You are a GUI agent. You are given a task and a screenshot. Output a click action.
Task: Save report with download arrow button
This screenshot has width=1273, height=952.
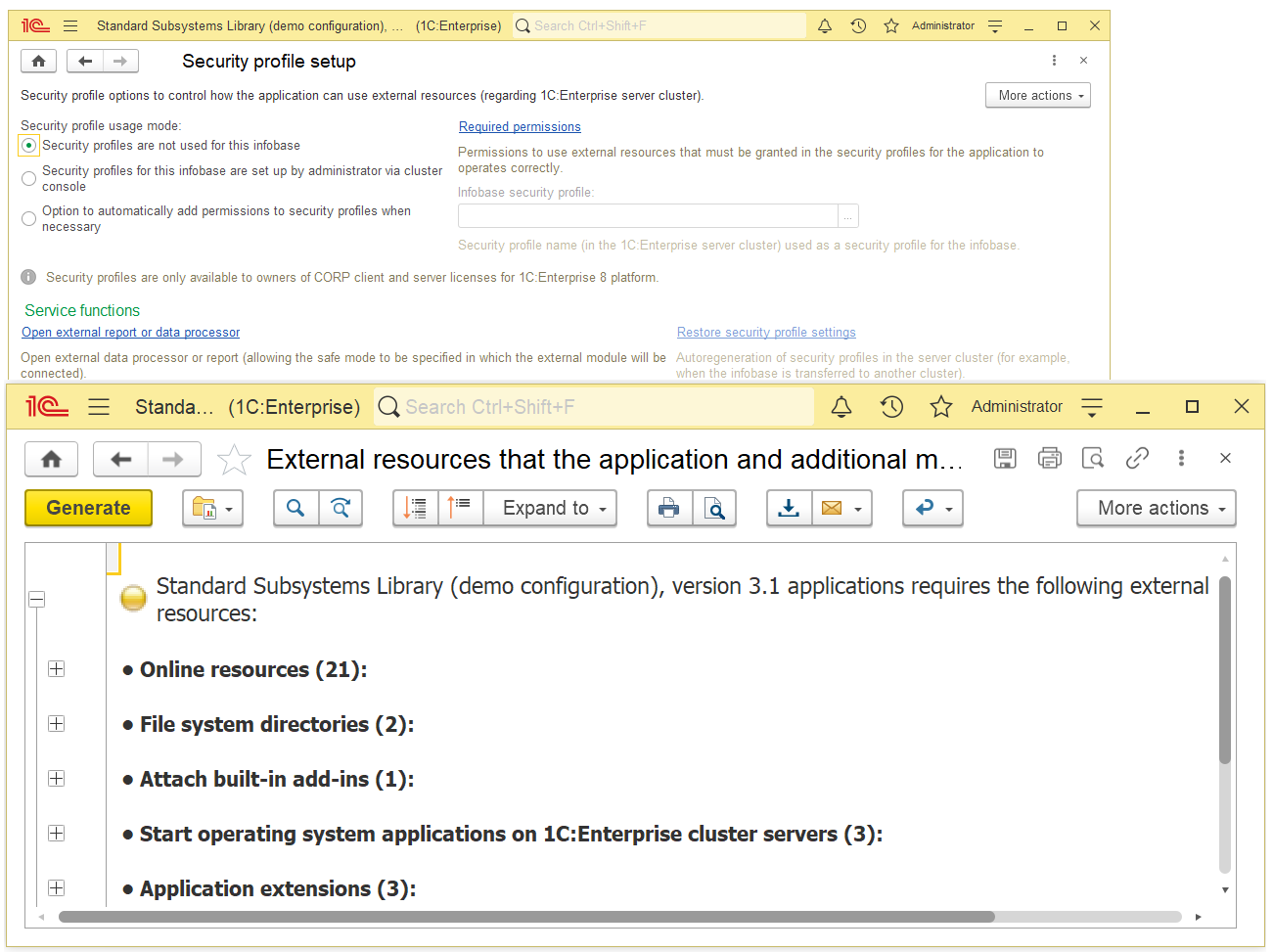point(789,508)
